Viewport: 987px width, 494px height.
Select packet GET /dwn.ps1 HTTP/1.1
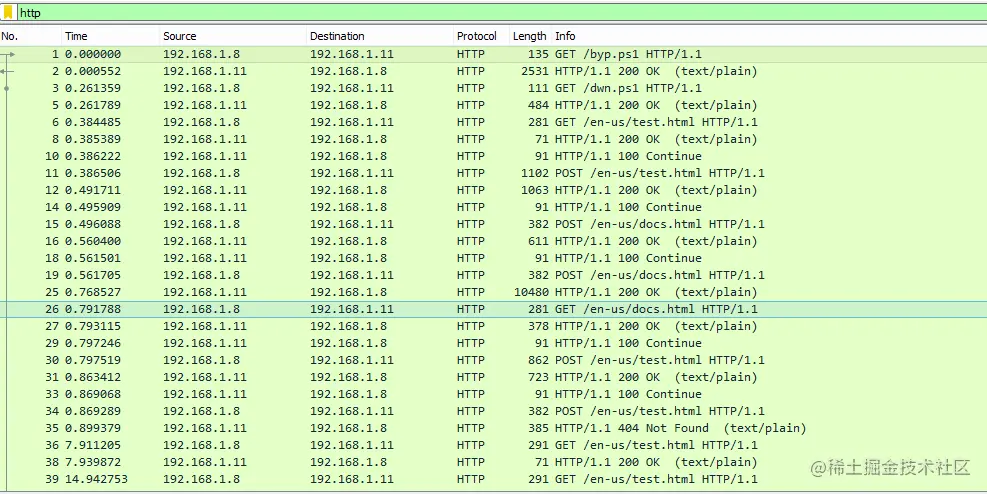pos(494,88)
